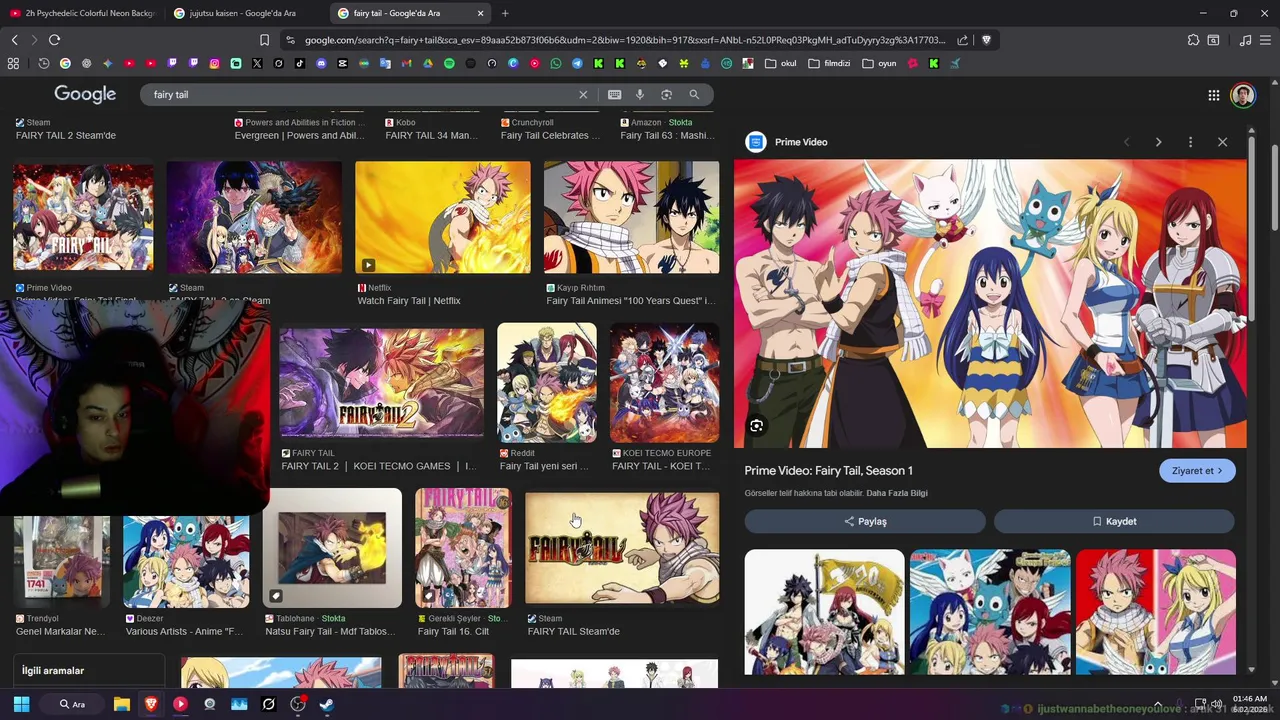Viewport: 1280px width, 720px height.
Task: Open the Spotify bookmark icon
Action: click(449, 63)
